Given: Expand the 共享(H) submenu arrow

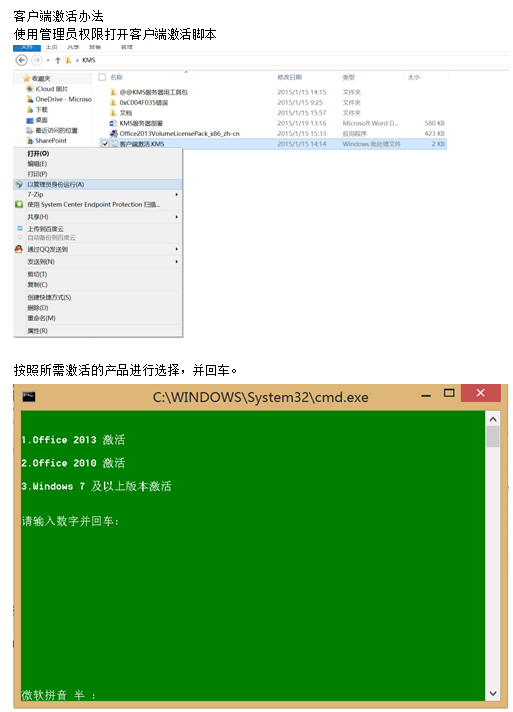Looking at the screenshot, I should pyautogui.click(x=177, y=217).
